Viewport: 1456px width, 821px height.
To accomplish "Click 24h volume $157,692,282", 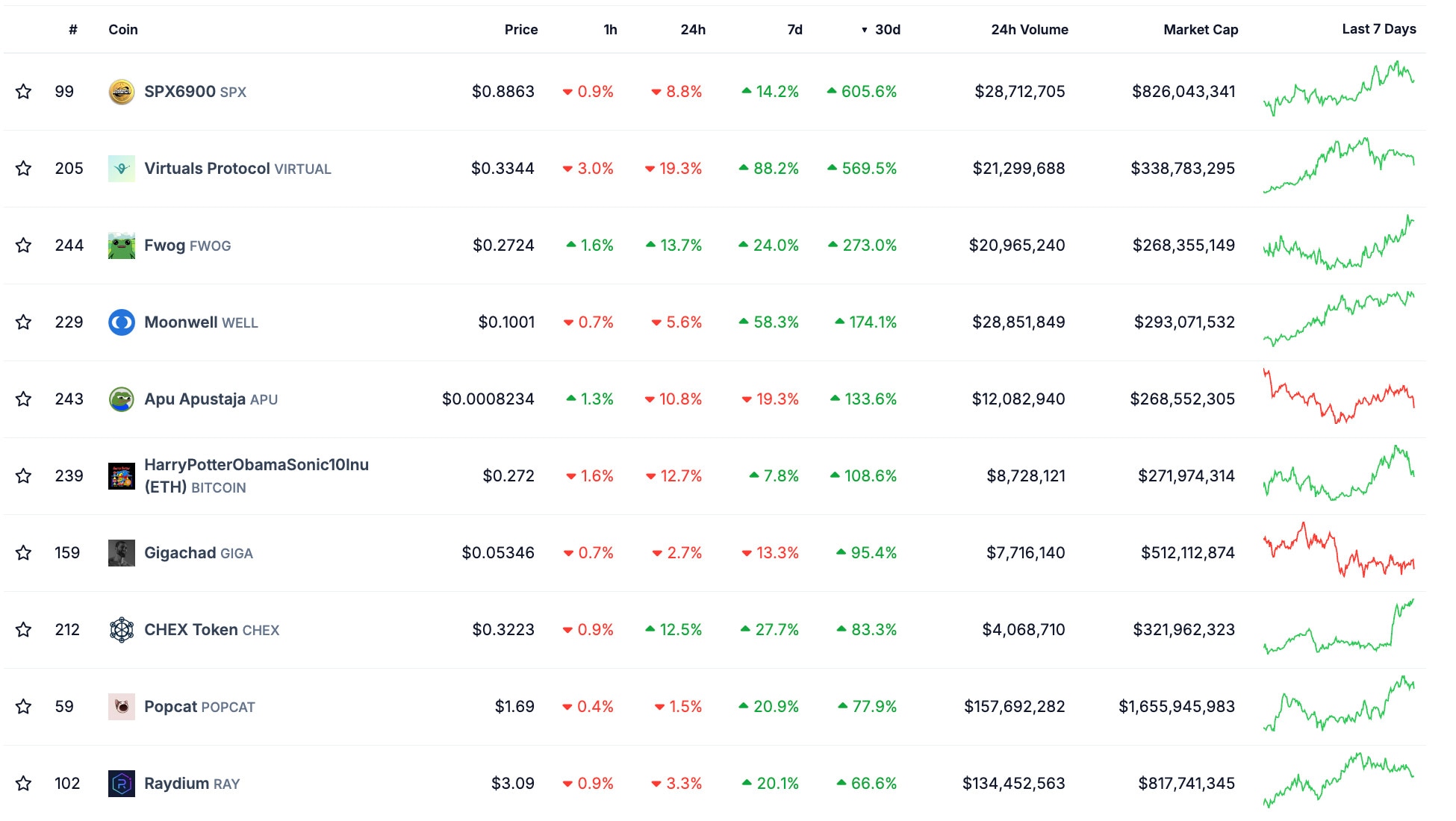I will (1015, 707).
